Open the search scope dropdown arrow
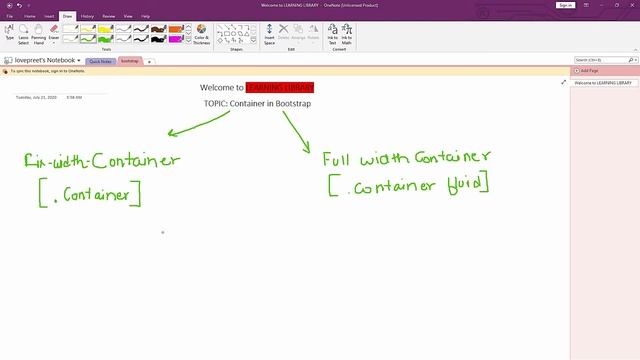The height and width of the screenshot is (360, 640). (x=636, y=60)
